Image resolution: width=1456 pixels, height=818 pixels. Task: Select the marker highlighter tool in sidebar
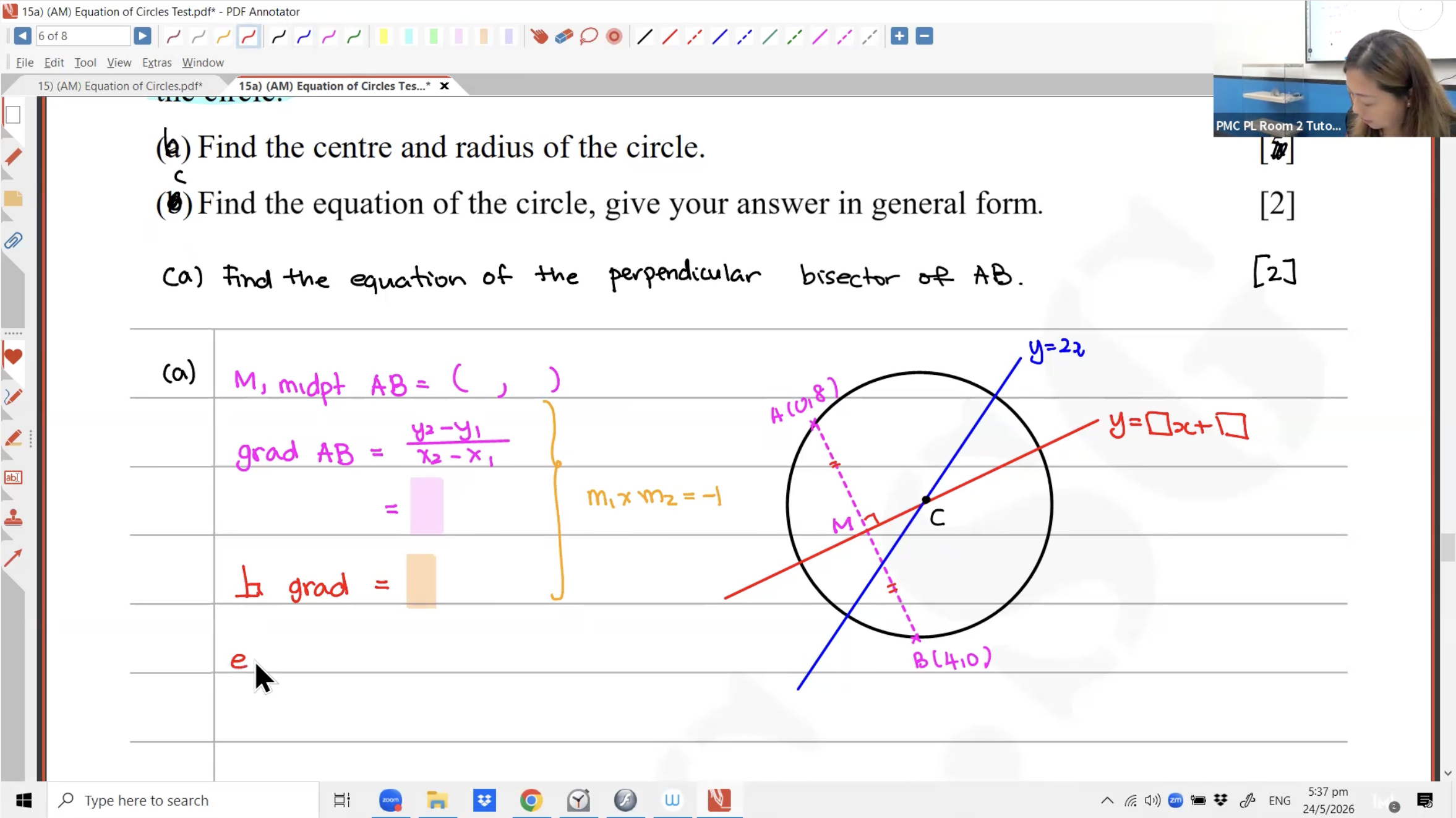tap(13, 438)
